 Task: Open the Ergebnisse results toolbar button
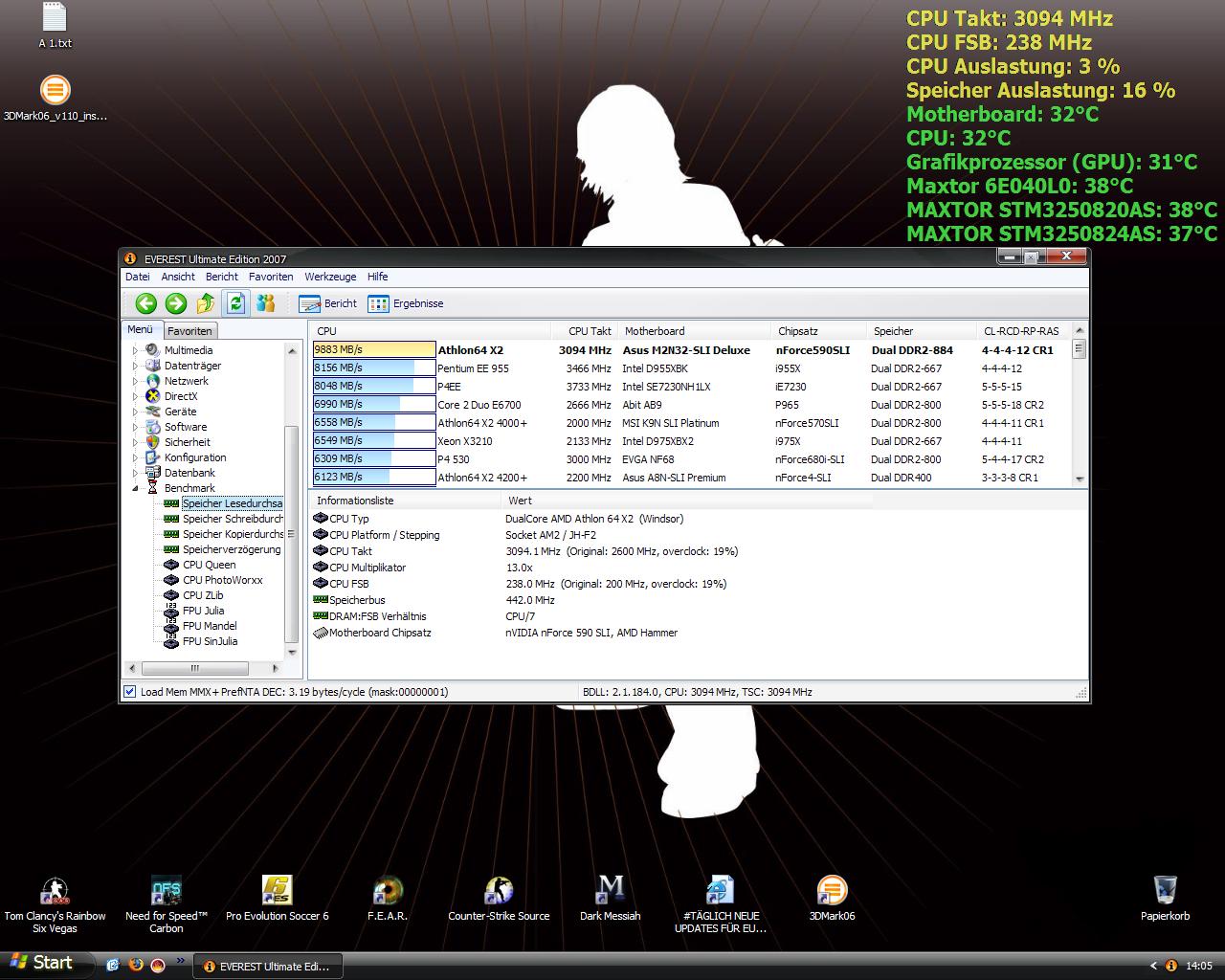coord(406,303)
